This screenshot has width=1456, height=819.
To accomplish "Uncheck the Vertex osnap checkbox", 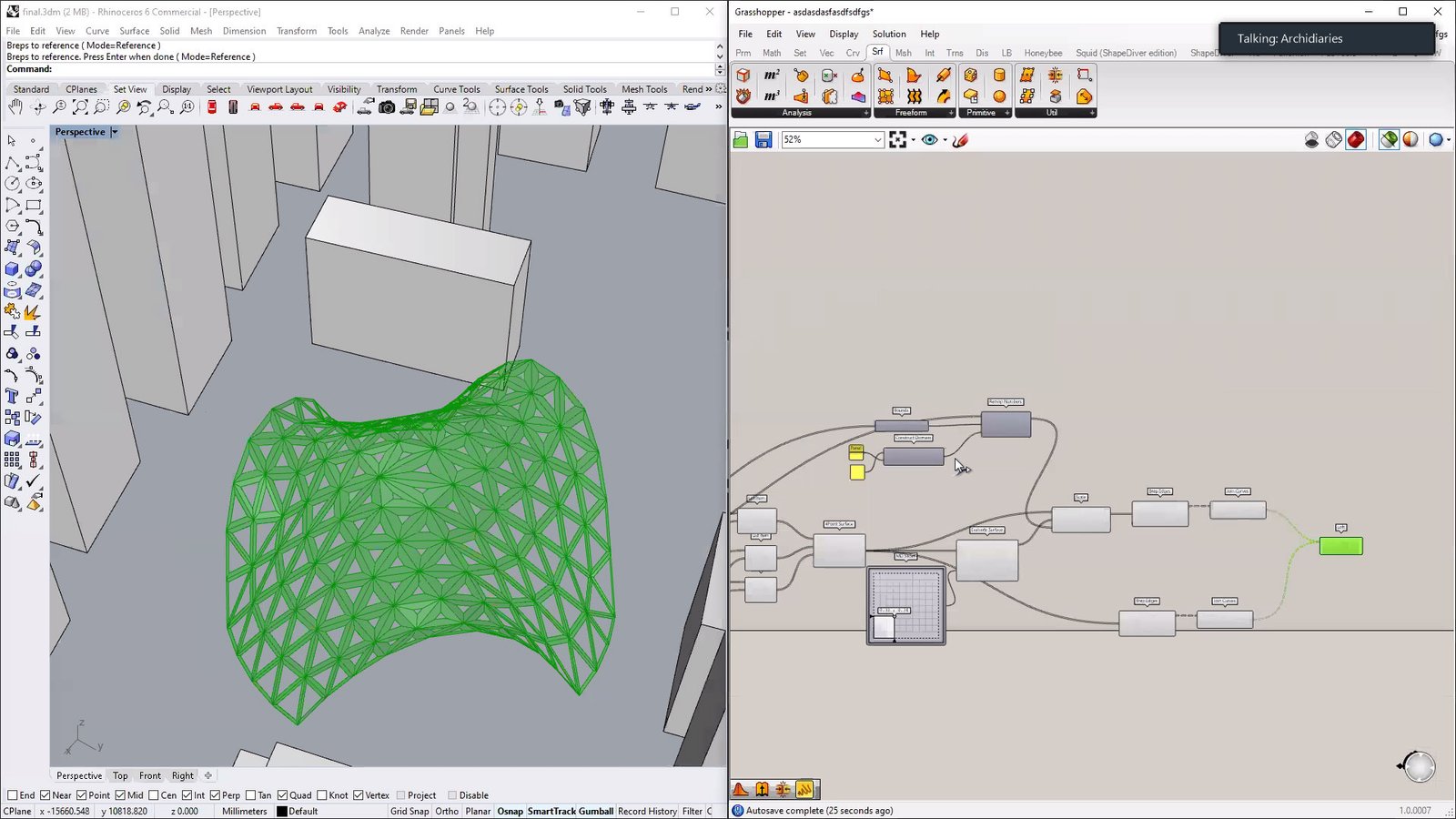I will [359, 795].
